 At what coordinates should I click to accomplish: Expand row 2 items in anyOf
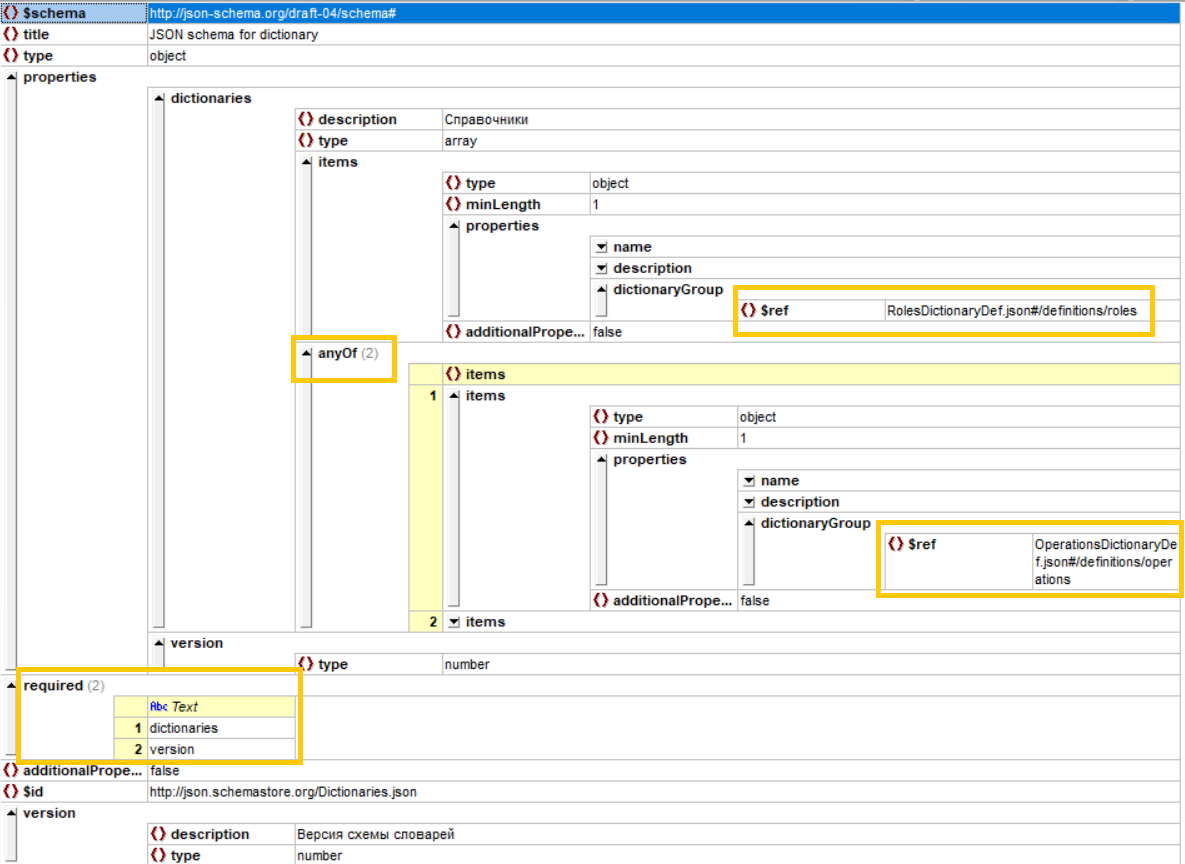(x=453, y=621)
